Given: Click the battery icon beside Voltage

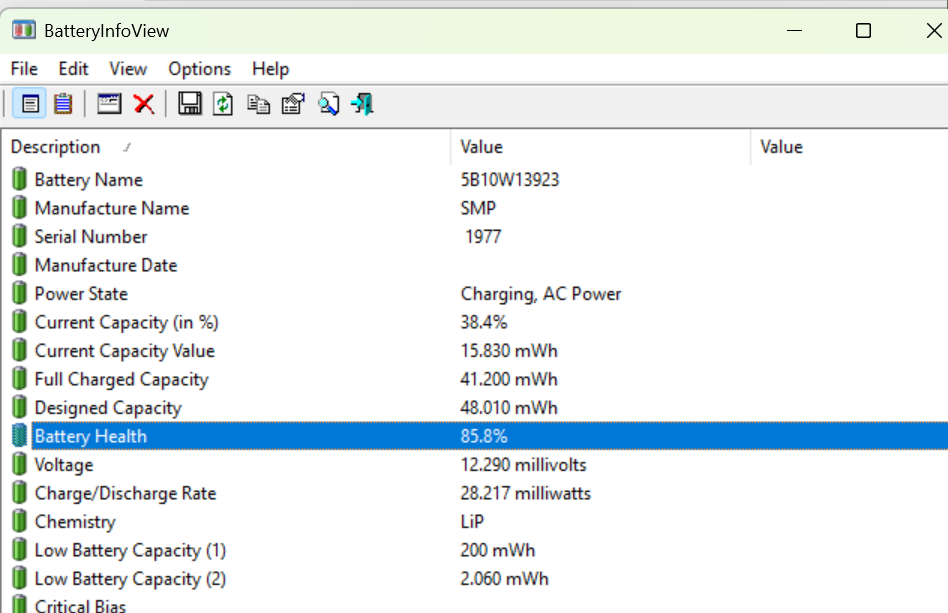Looking at the screenshot, I should (19, 464).
